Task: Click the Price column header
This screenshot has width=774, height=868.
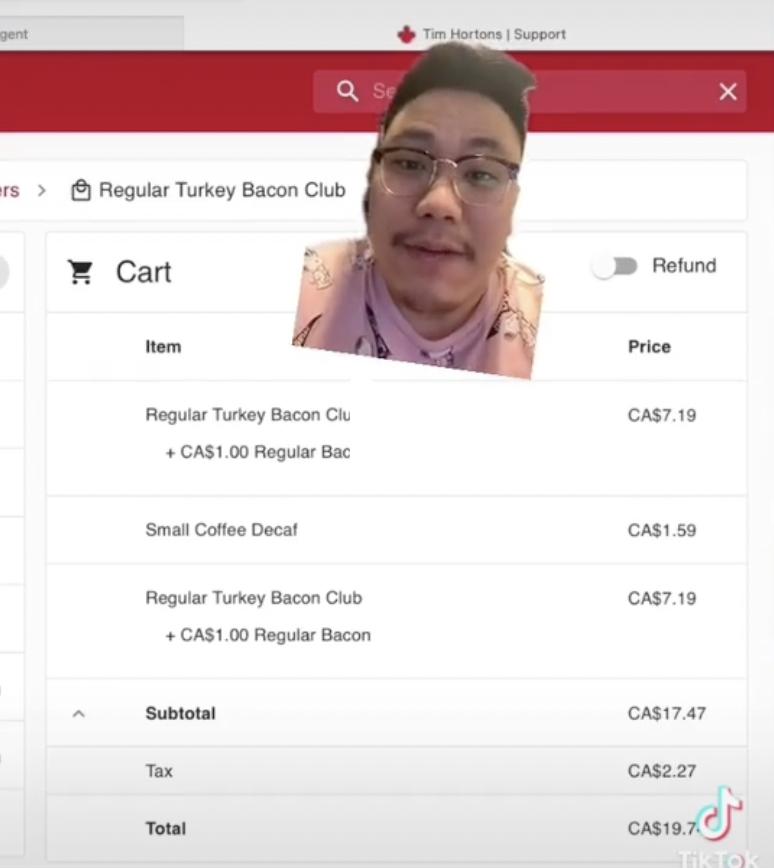Action: coord(649,347)
